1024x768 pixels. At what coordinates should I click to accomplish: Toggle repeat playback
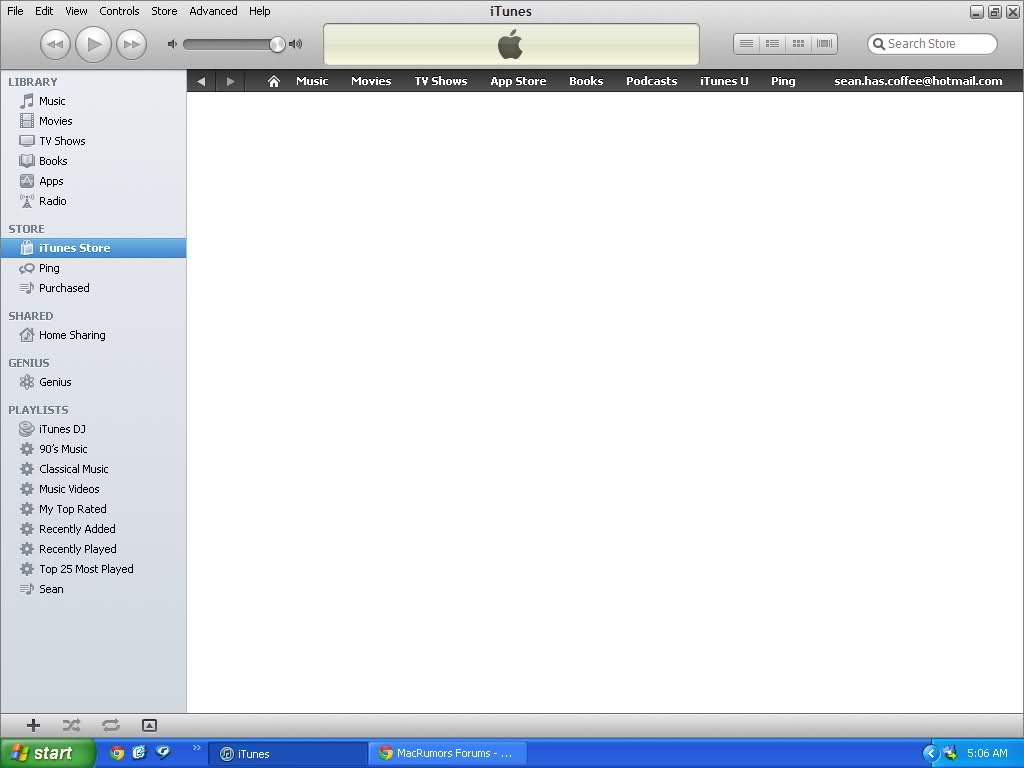(x=110, y=725)
